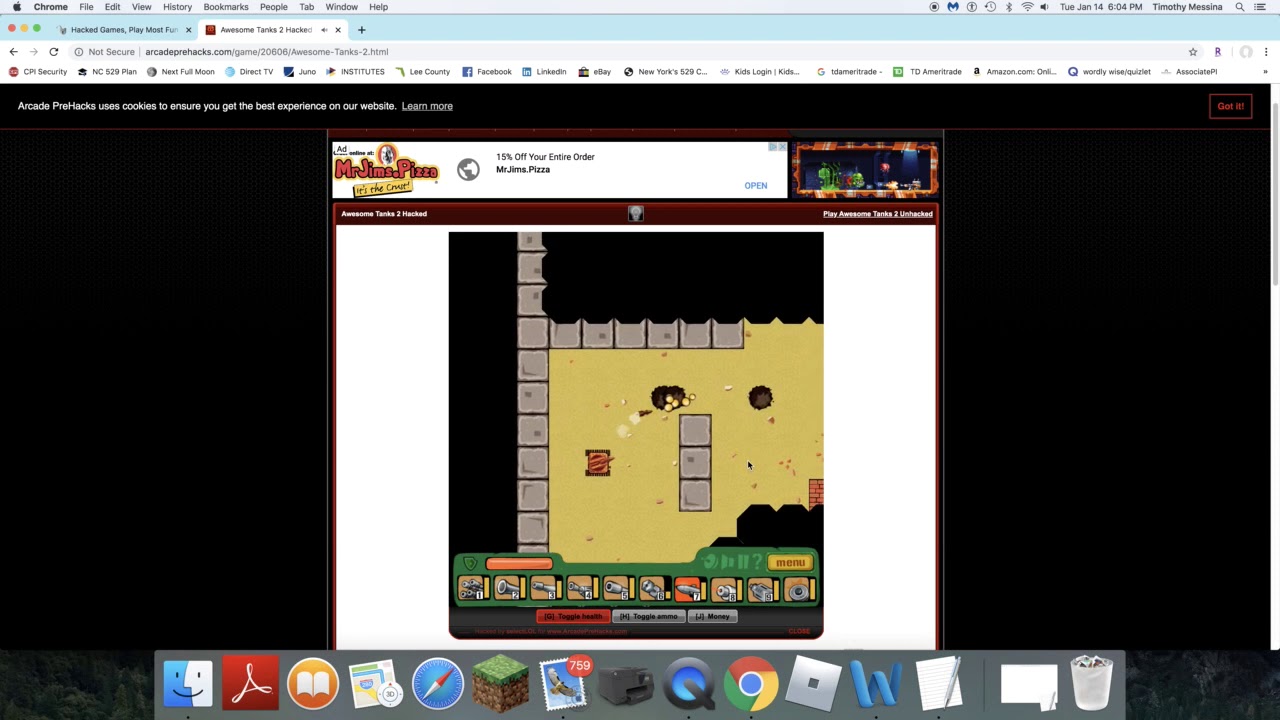
Task: Toggle game sound speaker icon
Action: [727, 561]
